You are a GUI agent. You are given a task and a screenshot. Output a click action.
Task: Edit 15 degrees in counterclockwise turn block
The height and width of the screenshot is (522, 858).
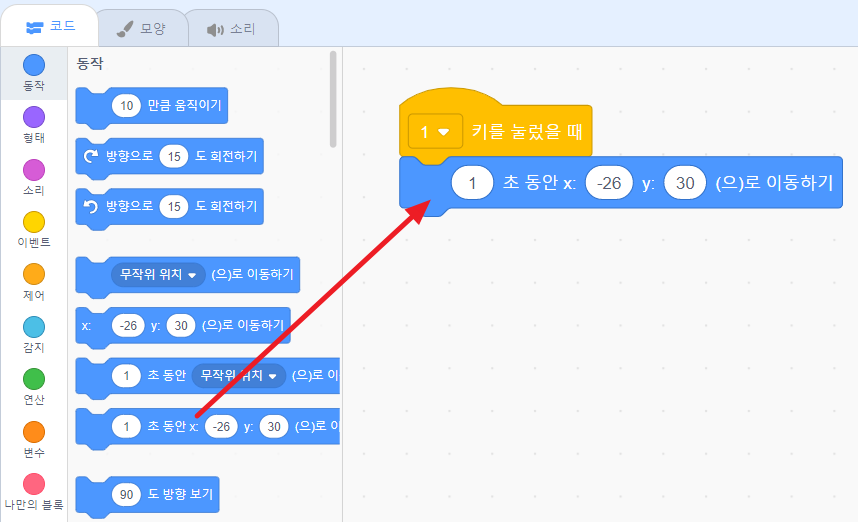coord(174,207)
